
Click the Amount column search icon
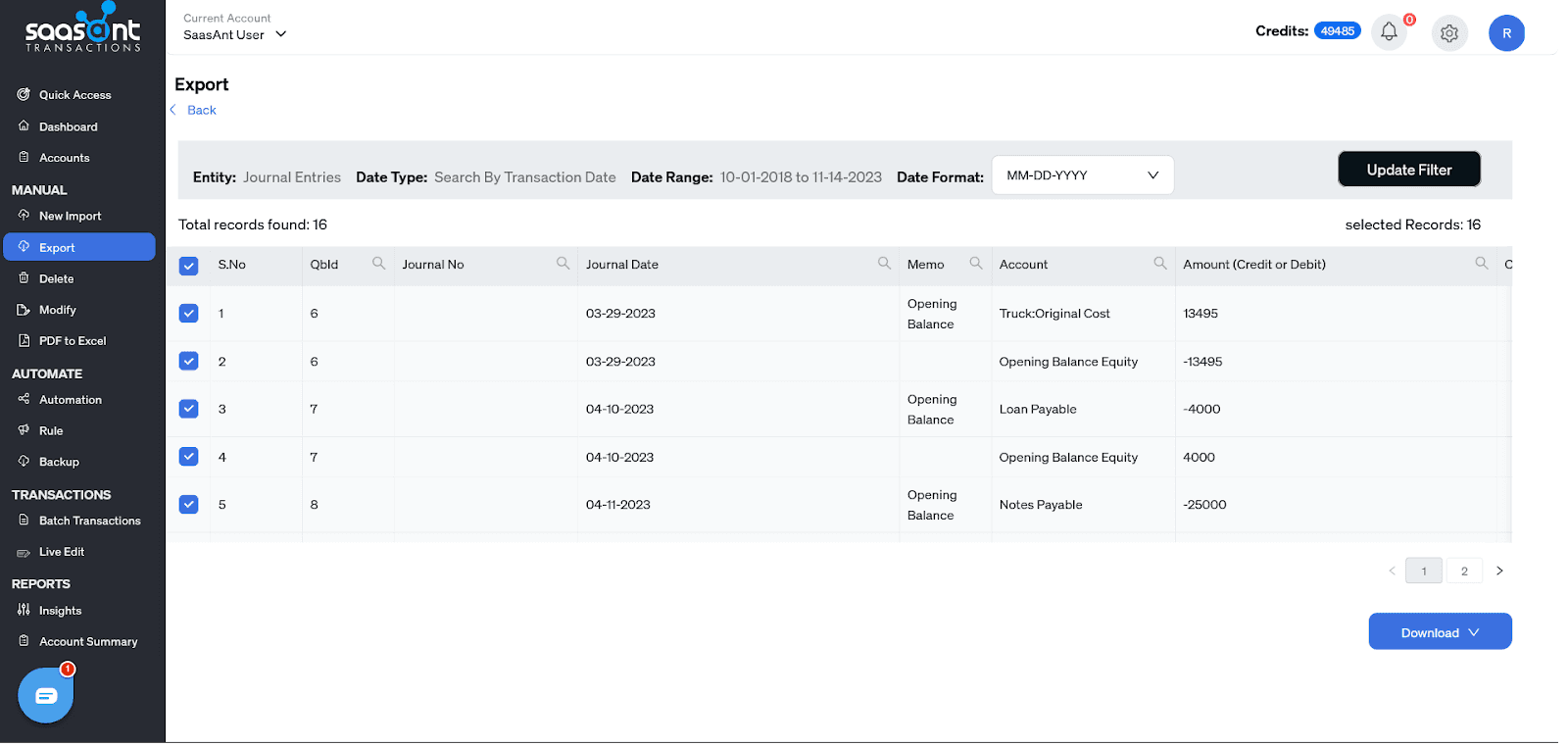(1482, 264)
